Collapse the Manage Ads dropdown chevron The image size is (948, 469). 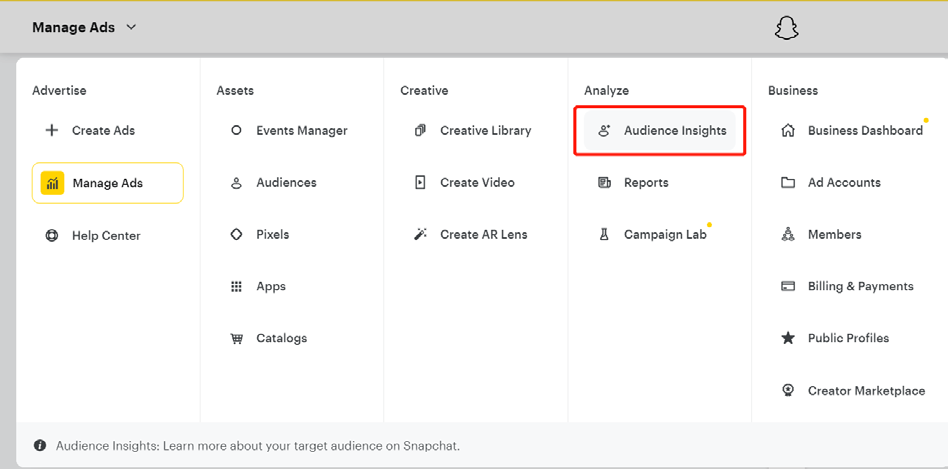(x=131, y=27)
